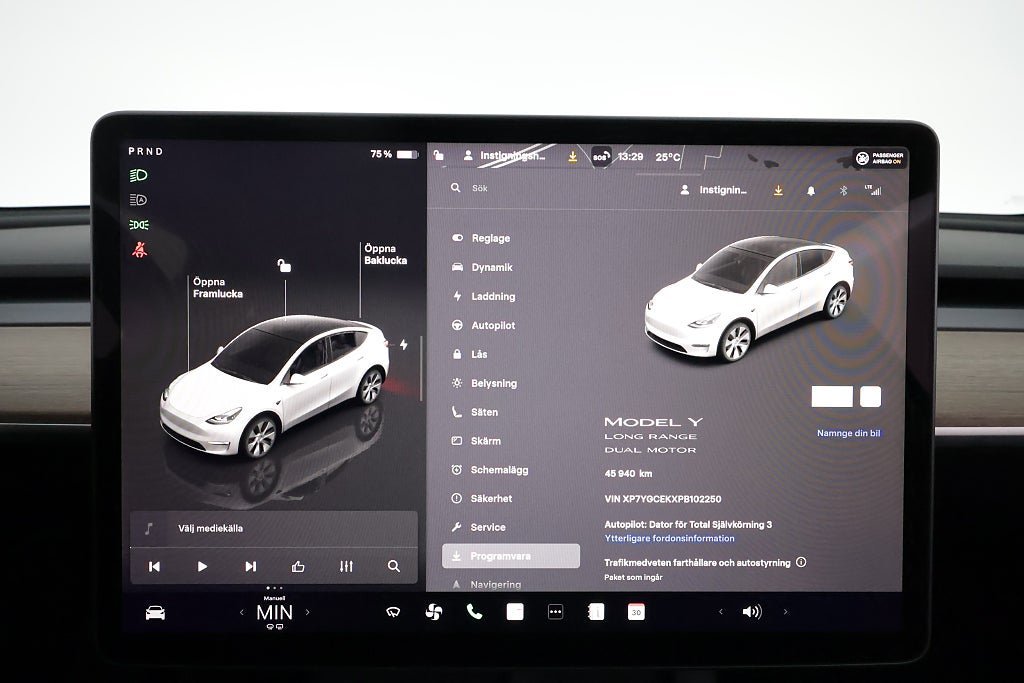Open notifications bell icon

click(x=810, y=191)
